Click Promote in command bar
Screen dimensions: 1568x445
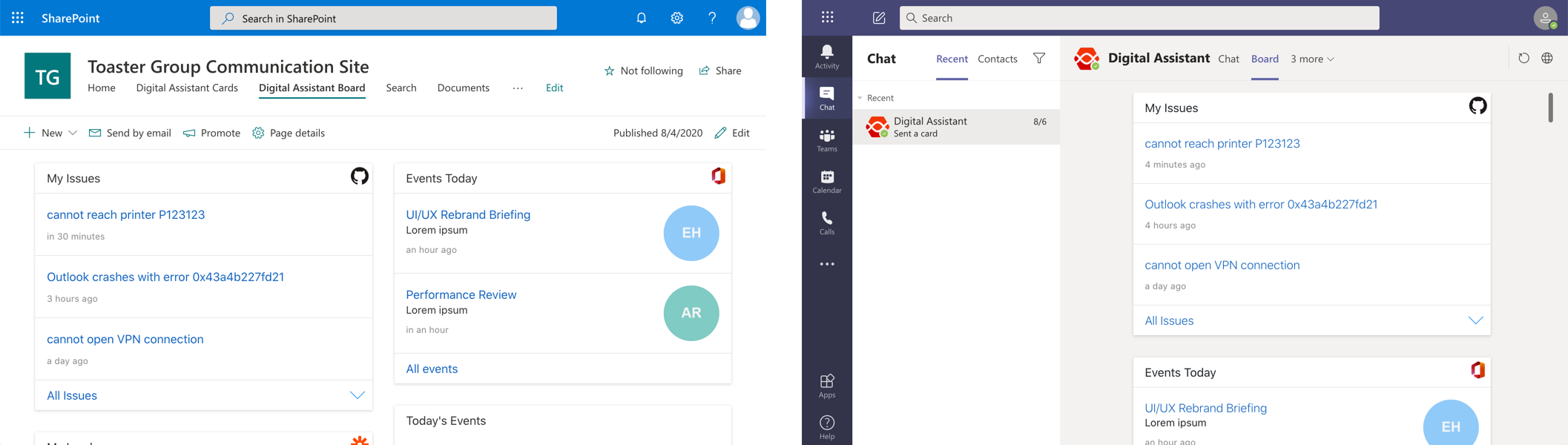212,133
